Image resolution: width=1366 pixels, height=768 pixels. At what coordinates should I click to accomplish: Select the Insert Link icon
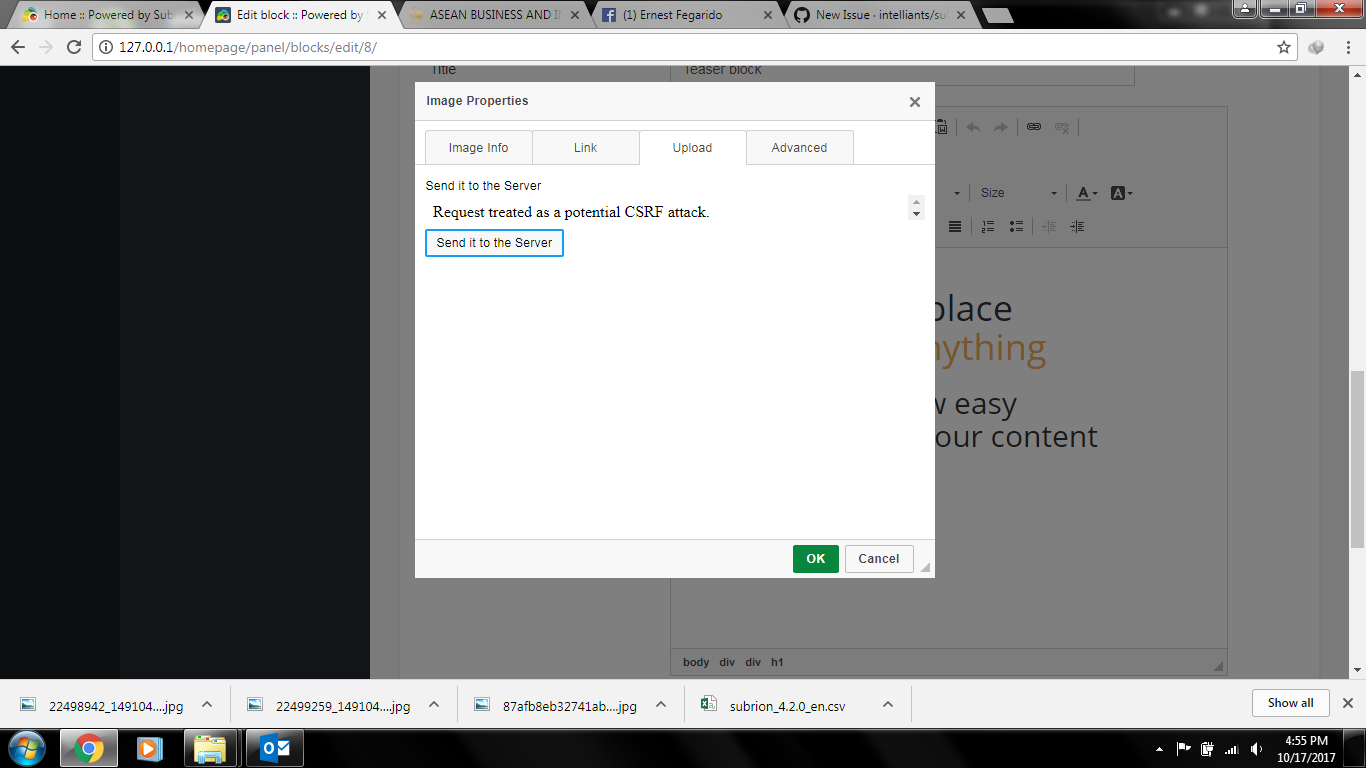click(x=1034, y=127)
